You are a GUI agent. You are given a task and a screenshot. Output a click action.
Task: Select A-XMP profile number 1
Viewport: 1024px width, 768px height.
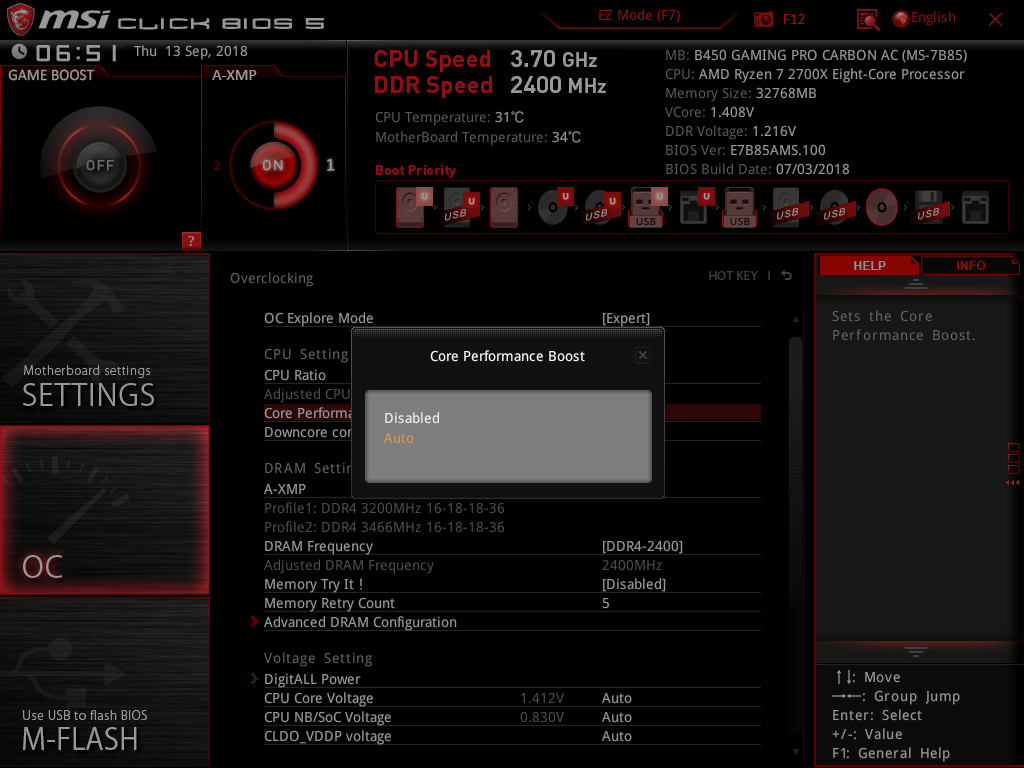tap(330, 165)
